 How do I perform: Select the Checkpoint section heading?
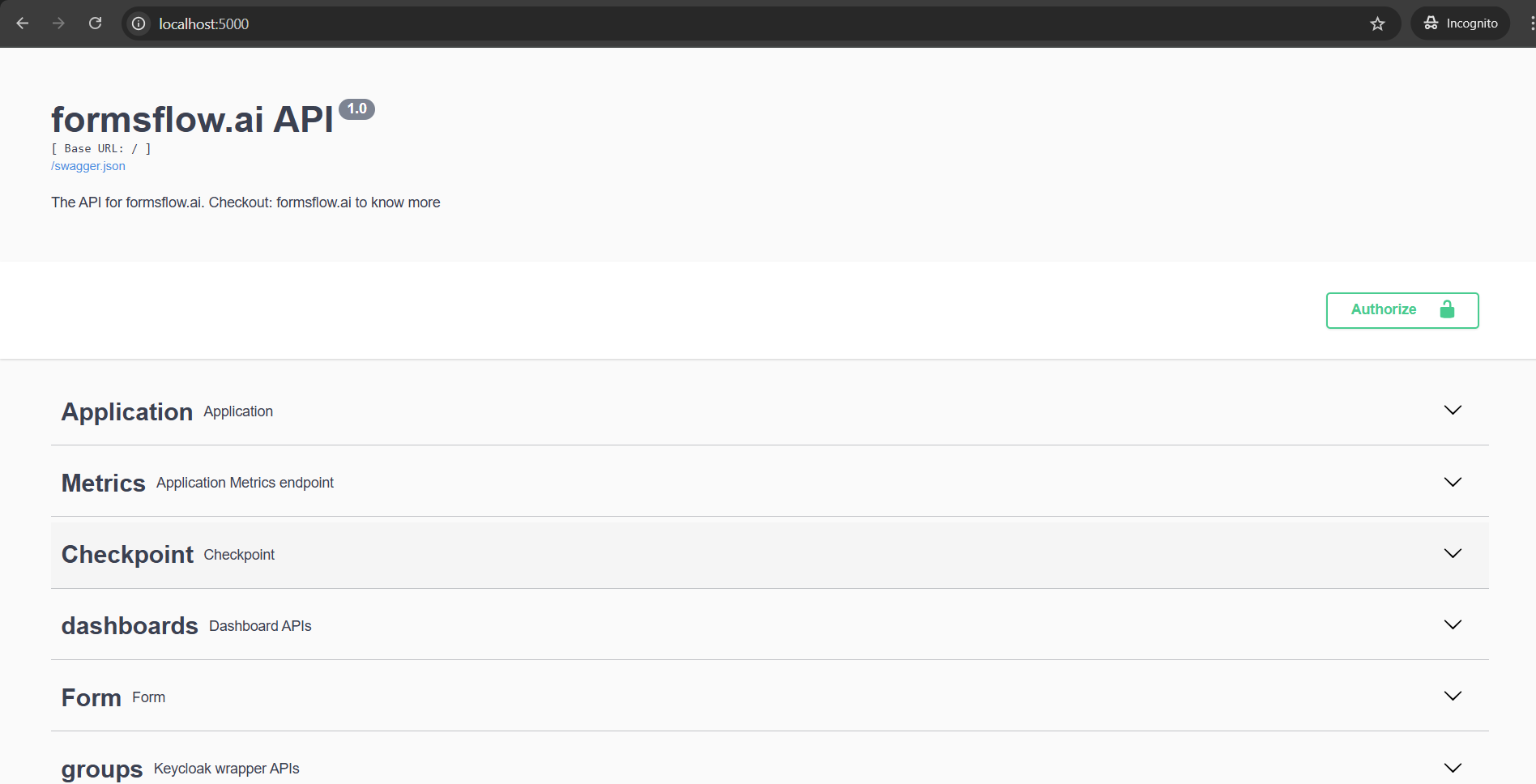click(127, 555)
